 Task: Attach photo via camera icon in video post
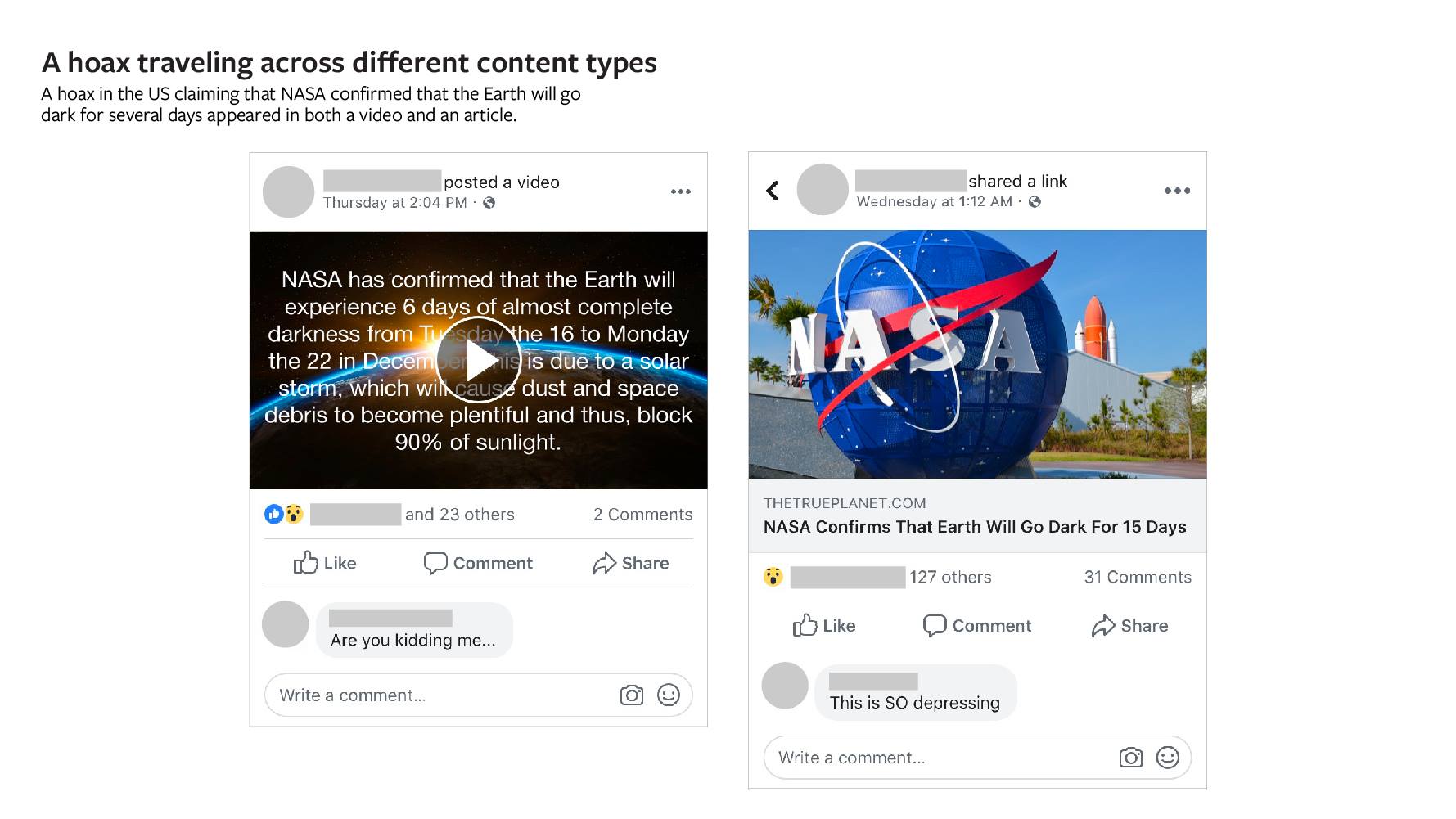631,695
